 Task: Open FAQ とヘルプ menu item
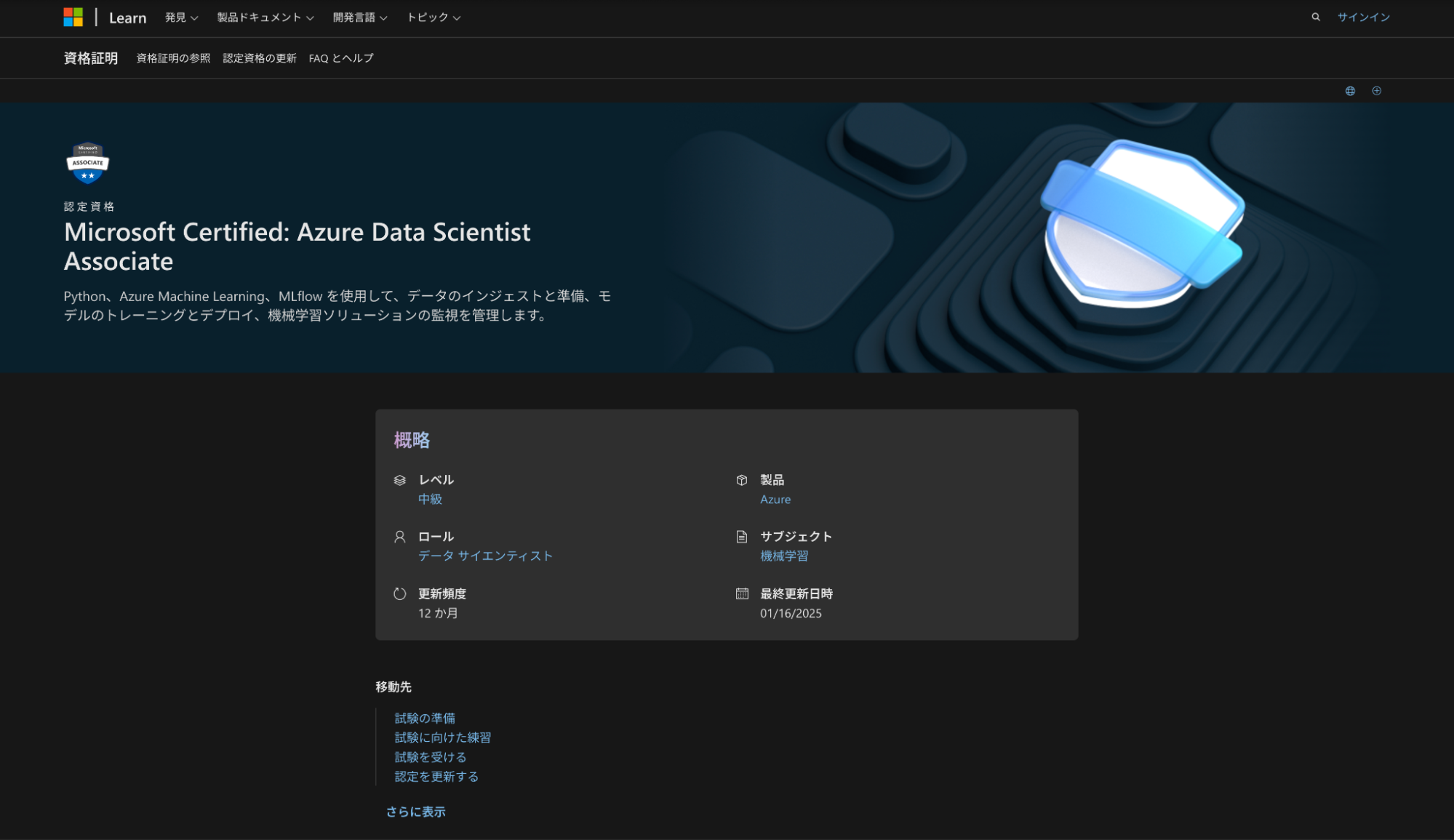coord(341,58)
